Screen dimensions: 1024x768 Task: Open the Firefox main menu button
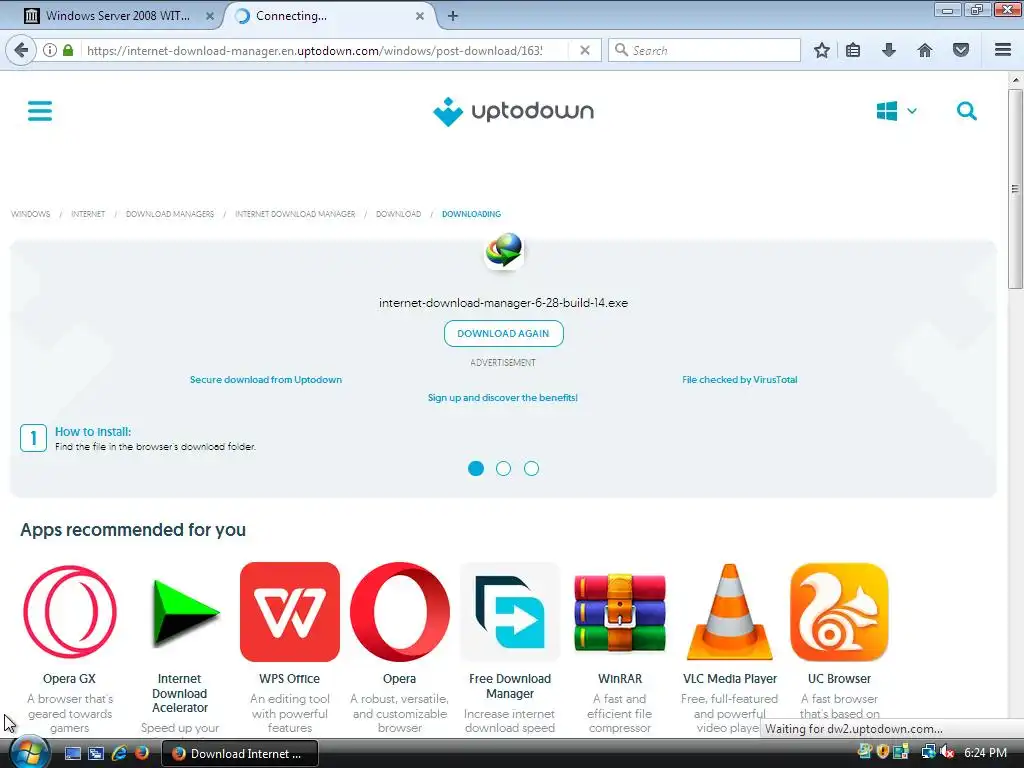coord(1003,50)
